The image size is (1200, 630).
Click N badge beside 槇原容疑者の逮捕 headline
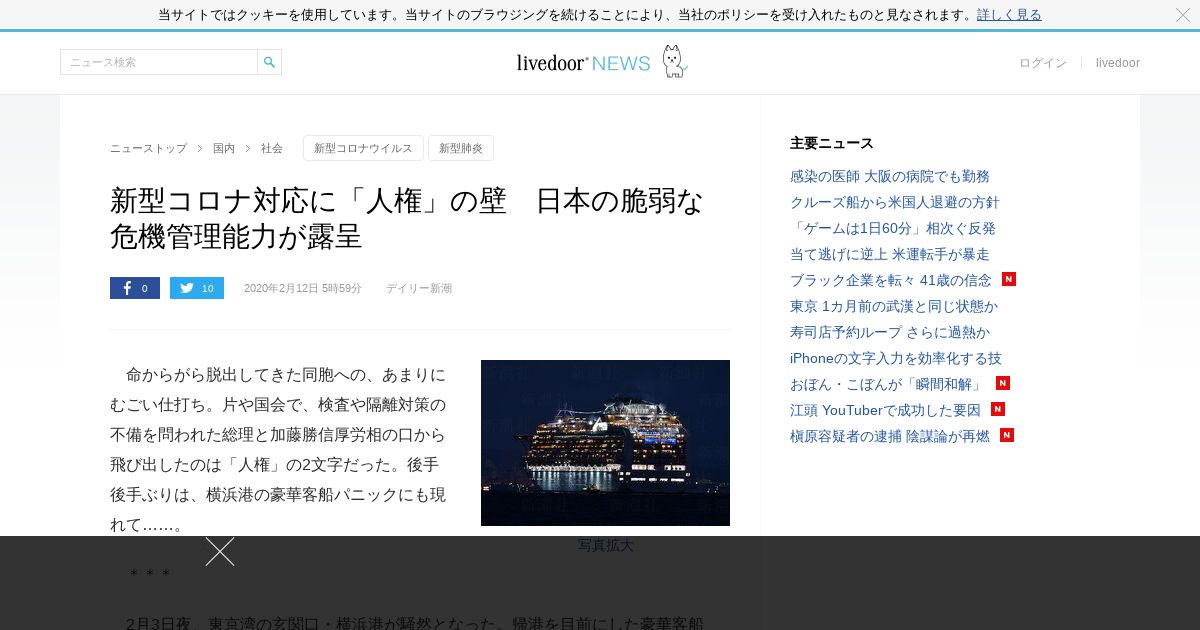click(x=1007, y=435)
